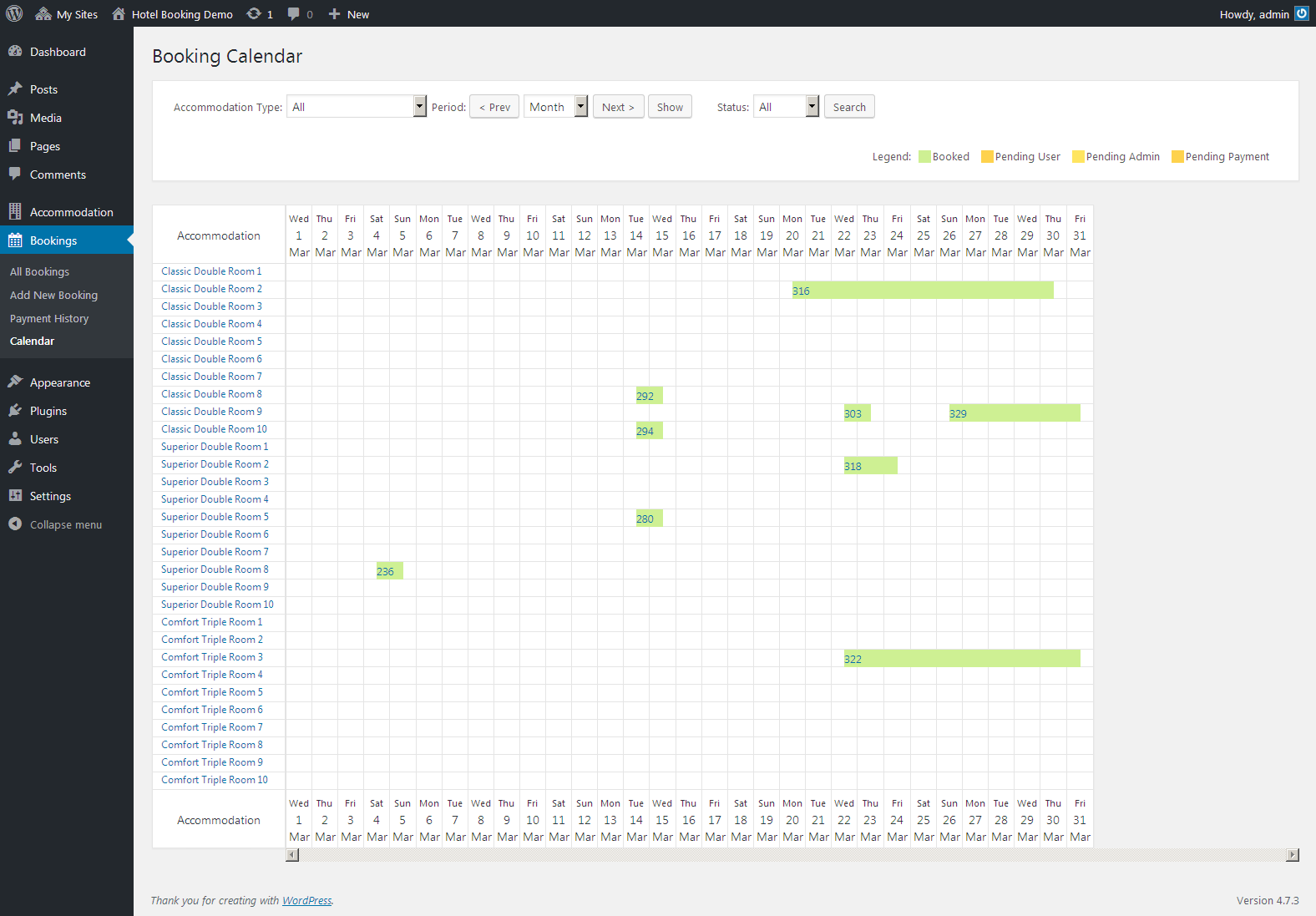
Task: Open the Appearance menu in sidebar
Action: 60,382
